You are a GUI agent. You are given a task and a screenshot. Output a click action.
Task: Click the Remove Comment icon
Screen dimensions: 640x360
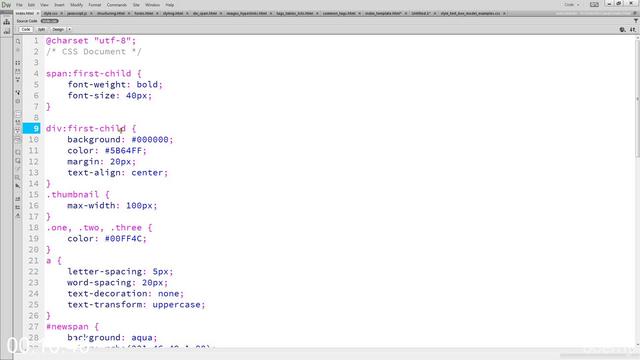coord(18,160)
